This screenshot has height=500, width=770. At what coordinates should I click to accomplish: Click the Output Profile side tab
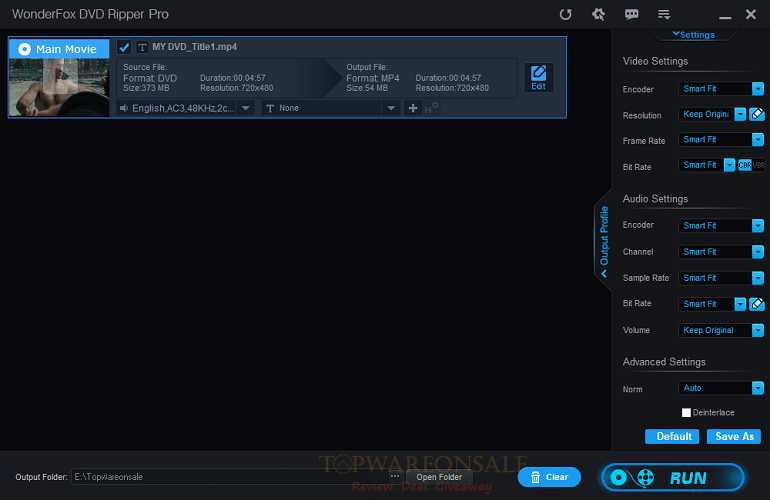coord(604,241)
